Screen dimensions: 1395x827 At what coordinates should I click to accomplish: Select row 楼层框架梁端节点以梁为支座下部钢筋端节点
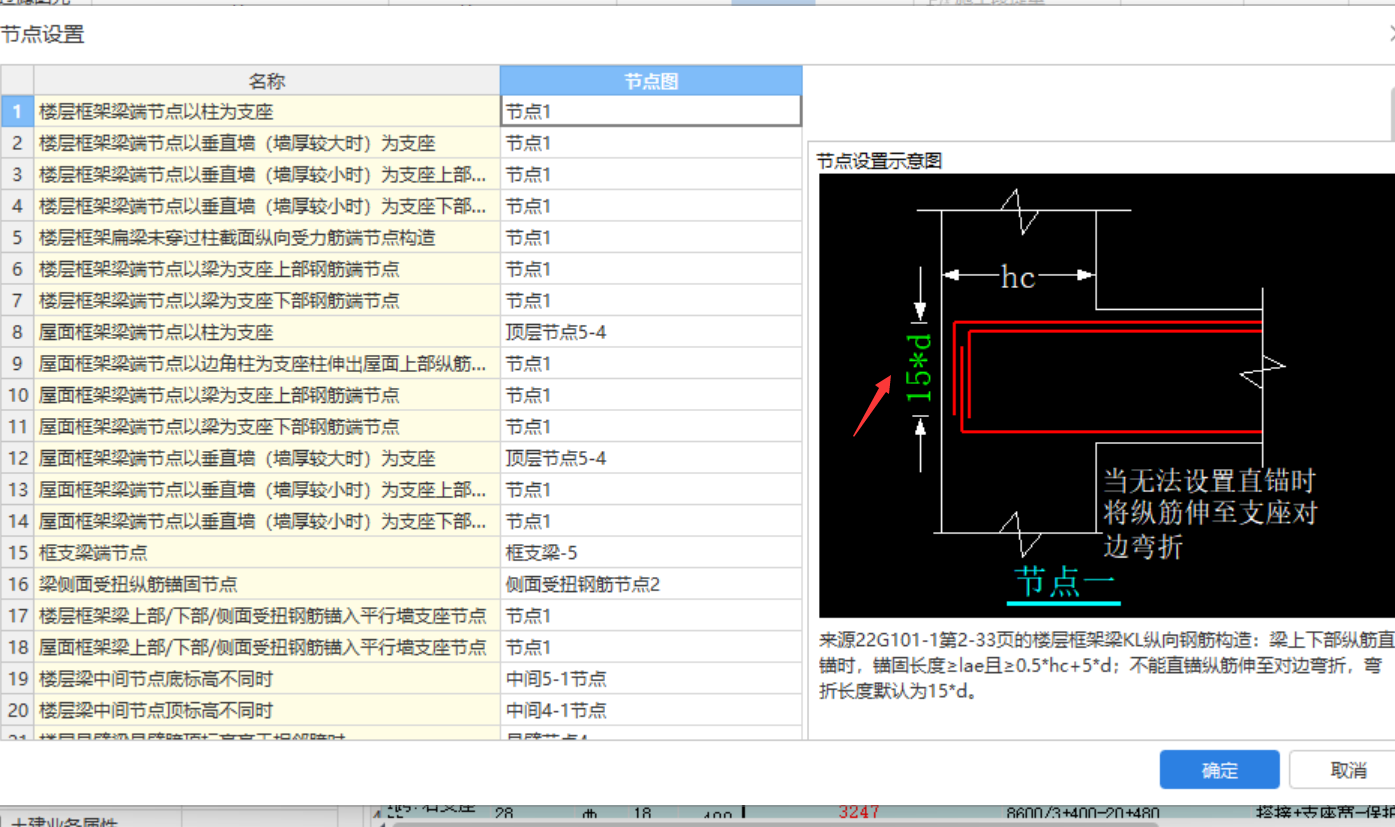tap(267, 301)
